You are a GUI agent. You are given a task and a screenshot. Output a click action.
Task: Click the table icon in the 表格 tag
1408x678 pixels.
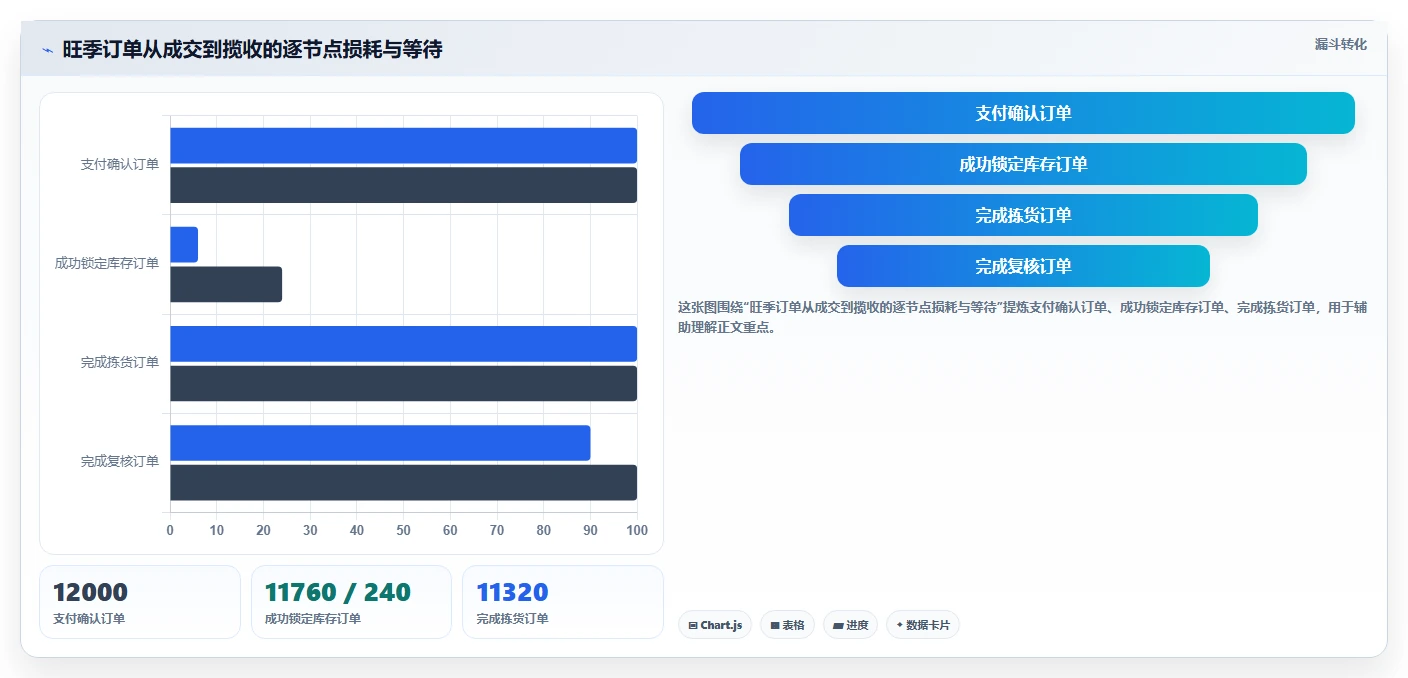click(775, 625)
